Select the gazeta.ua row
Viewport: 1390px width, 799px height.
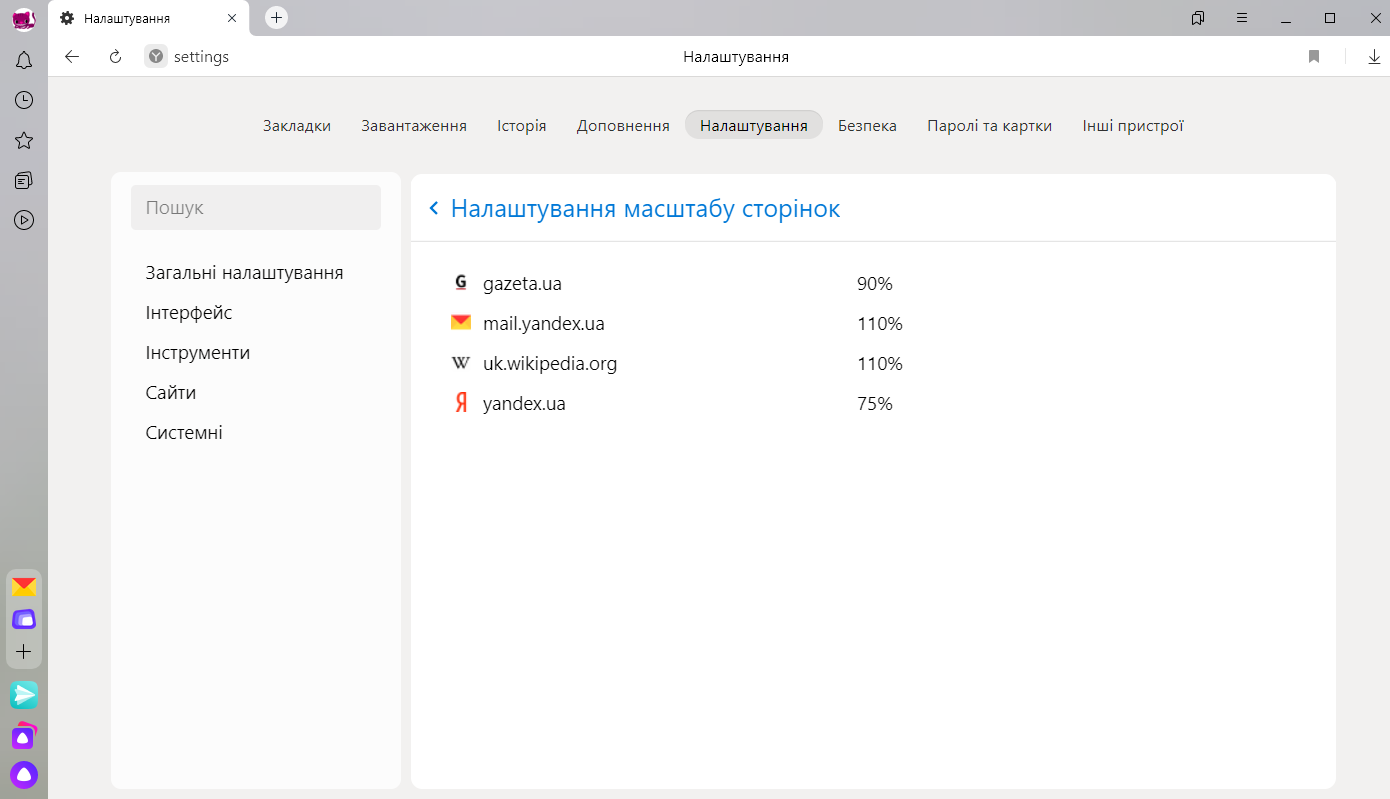click(873, 283)
